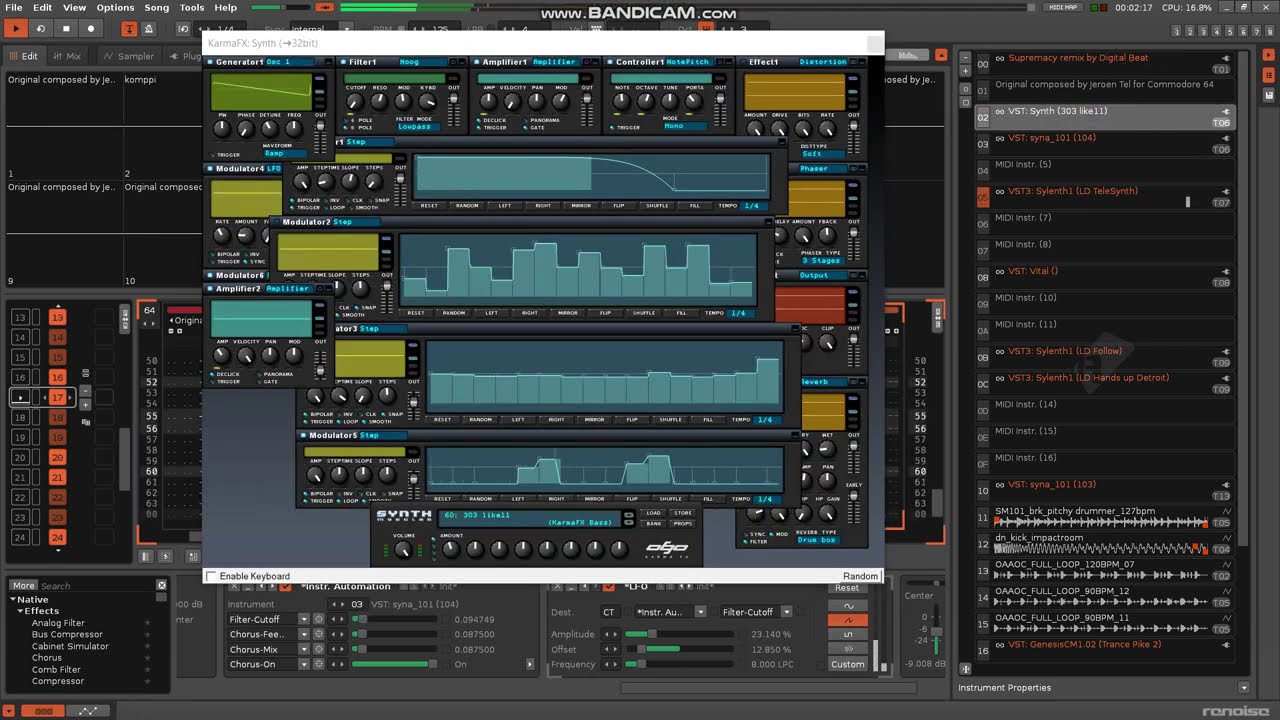Click the Reset button in the LFO device
1280x720 pixels.
point(848,588)
